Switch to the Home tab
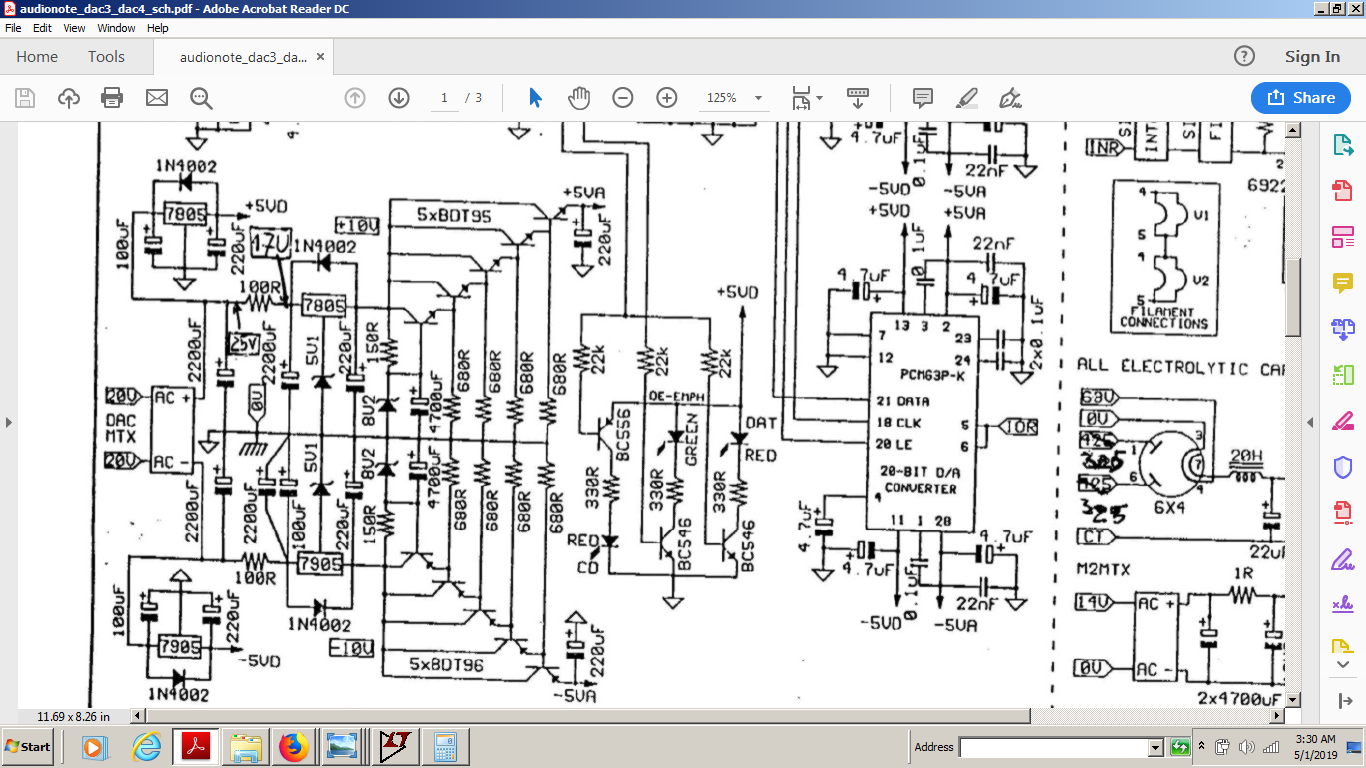This screenshot has width=1366, height=768. 37,57
